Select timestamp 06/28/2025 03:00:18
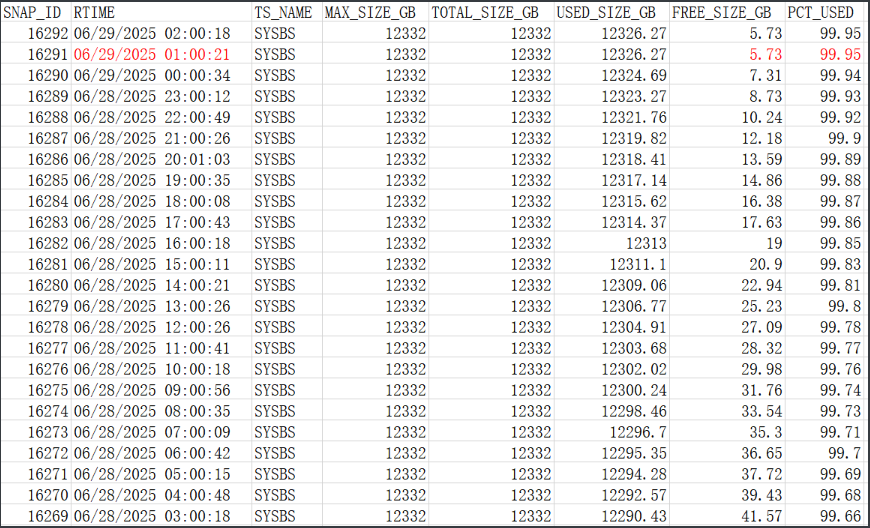 click(x=151, y=516)
